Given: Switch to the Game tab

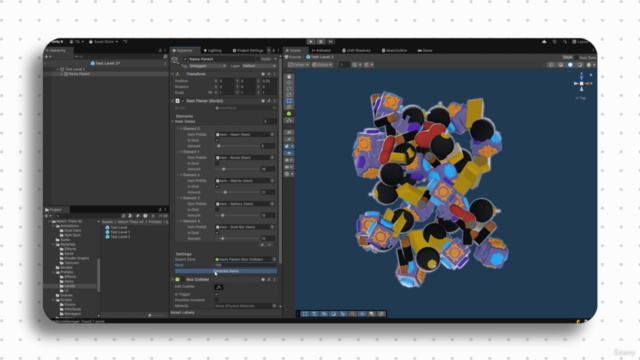Looking at the screenshot, I should pos(425,51).
